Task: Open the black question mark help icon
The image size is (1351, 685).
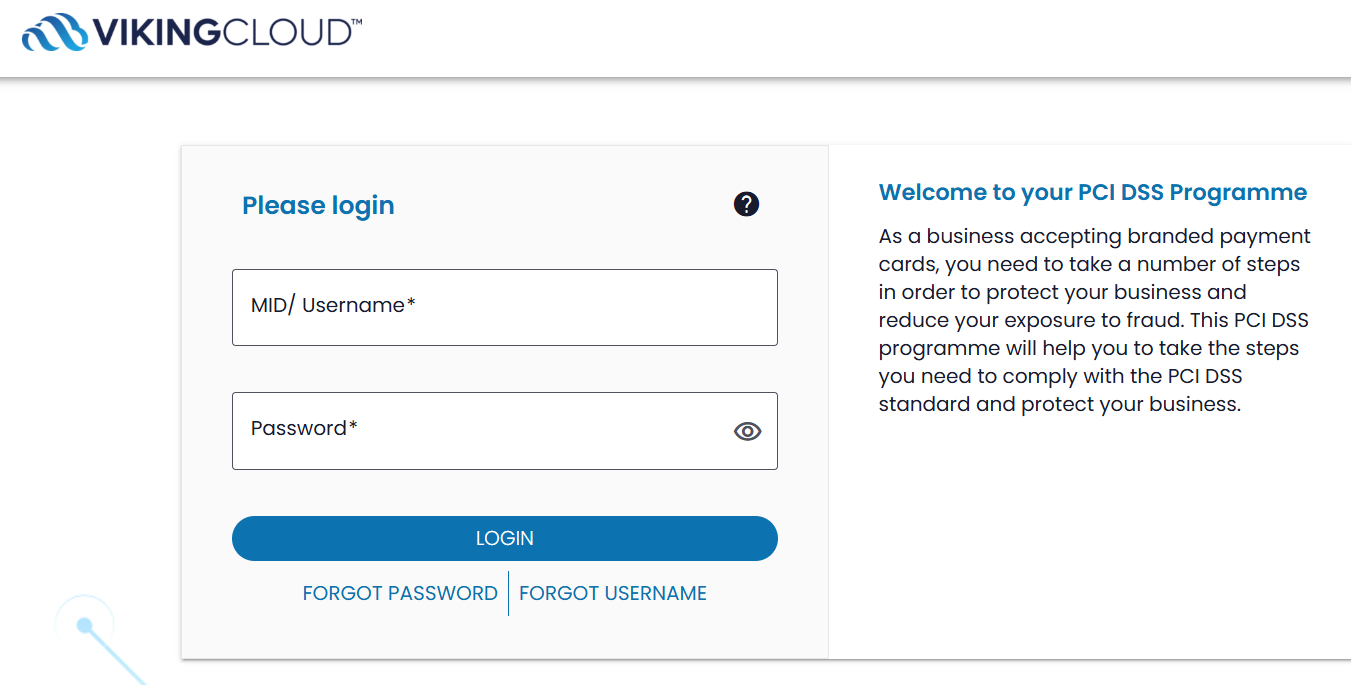Action: coord(746,204)
